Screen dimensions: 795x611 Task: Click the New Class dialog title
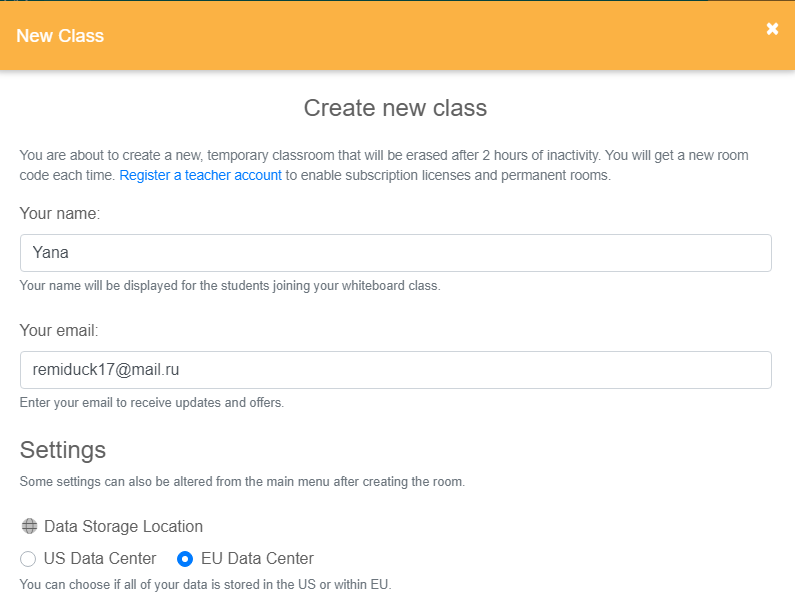(60, 36)
